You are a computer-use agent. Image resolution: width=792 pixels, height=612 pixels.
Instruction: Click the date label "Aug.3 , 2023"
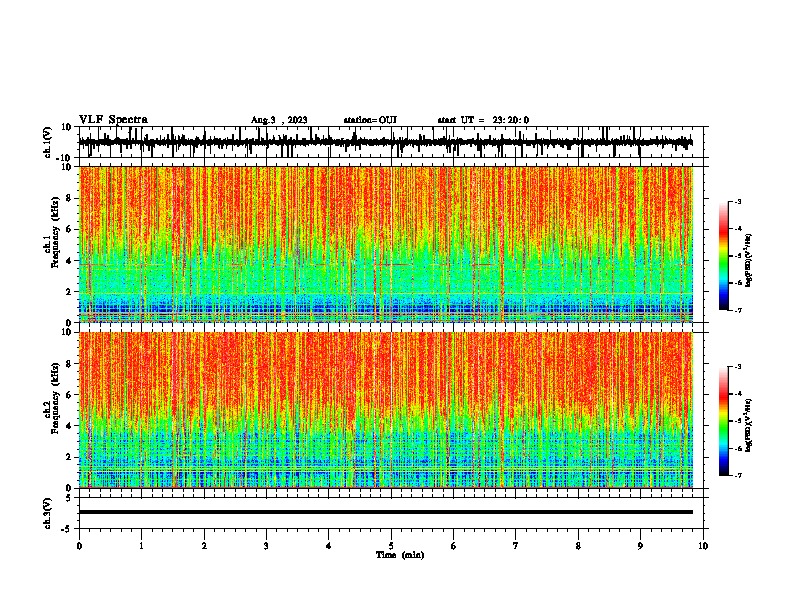[279, 120]
